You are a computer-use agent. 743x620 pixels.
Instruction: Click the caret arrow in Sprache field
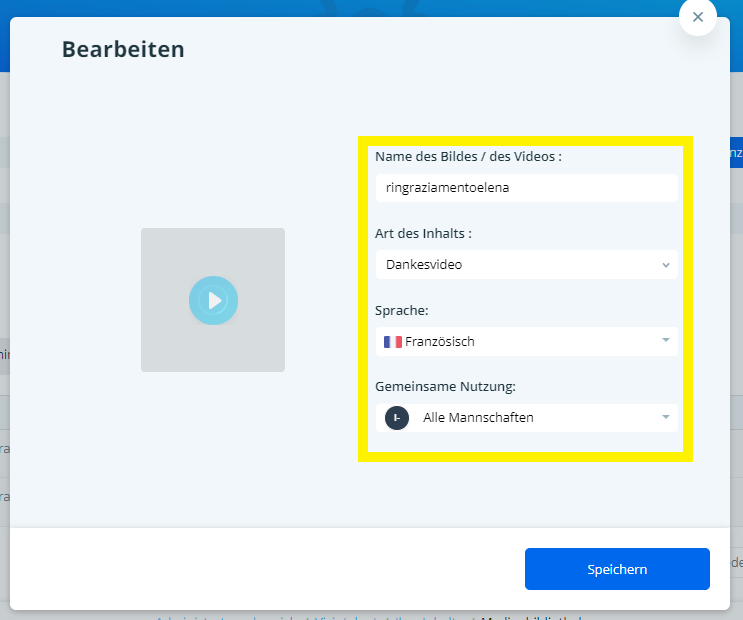[666, 341]
